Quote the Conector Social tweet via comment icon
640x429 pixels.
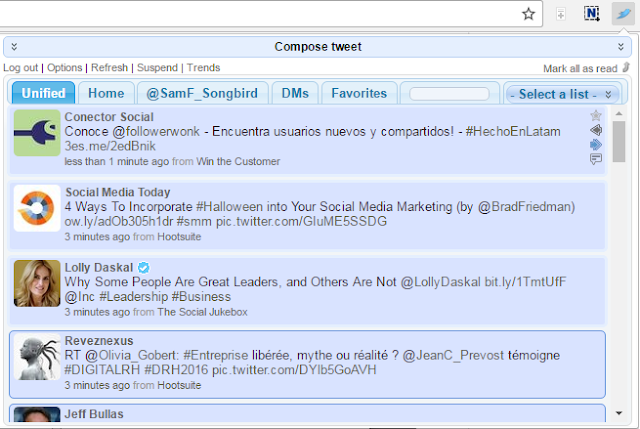(596, 159)
